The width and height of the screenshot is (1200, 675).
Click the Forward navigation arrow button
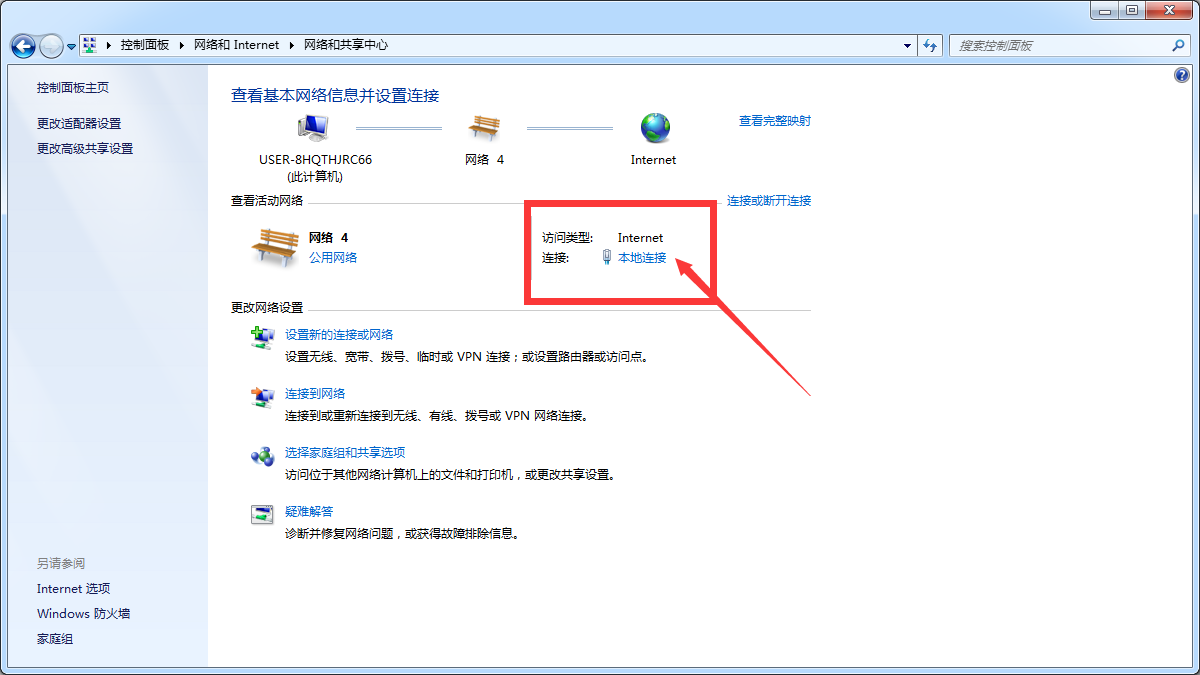(51, 46)
